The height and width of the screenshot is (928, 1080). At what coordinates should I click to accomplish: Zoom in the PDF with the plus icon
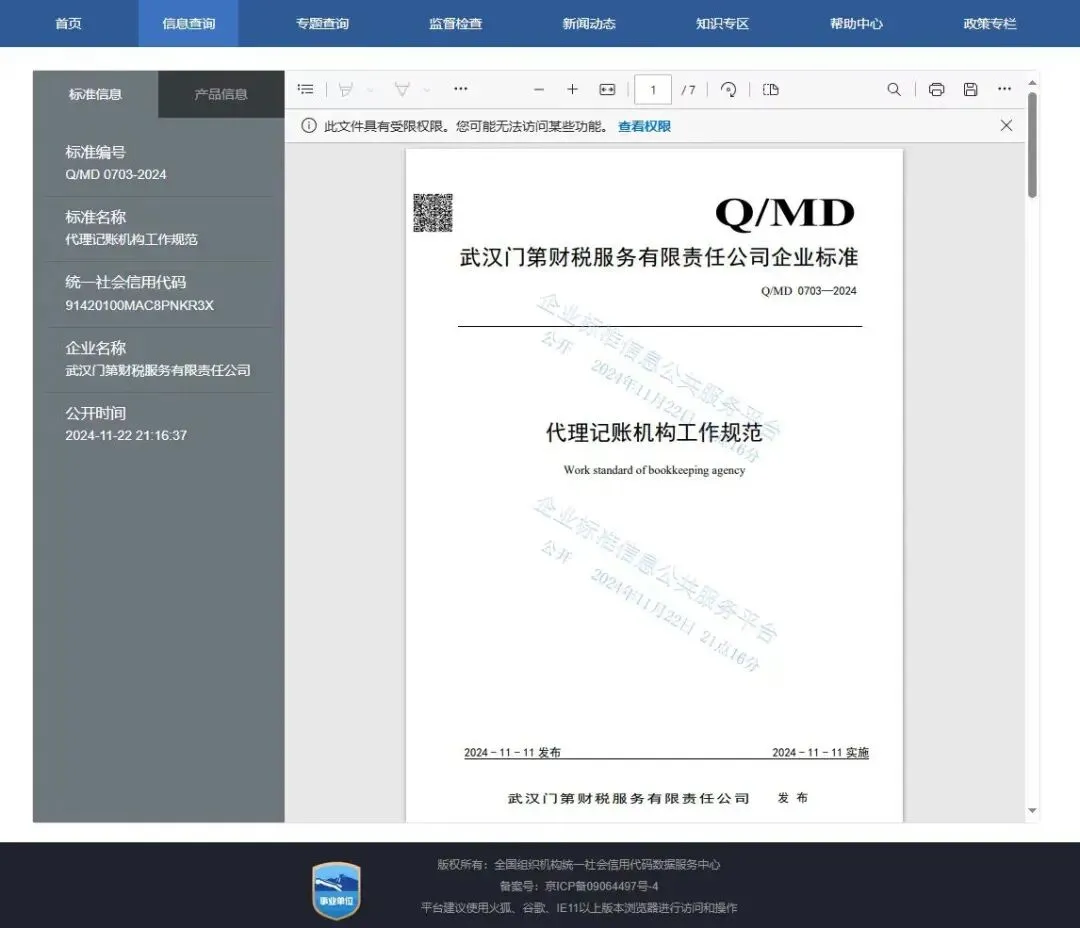(572, 90)
